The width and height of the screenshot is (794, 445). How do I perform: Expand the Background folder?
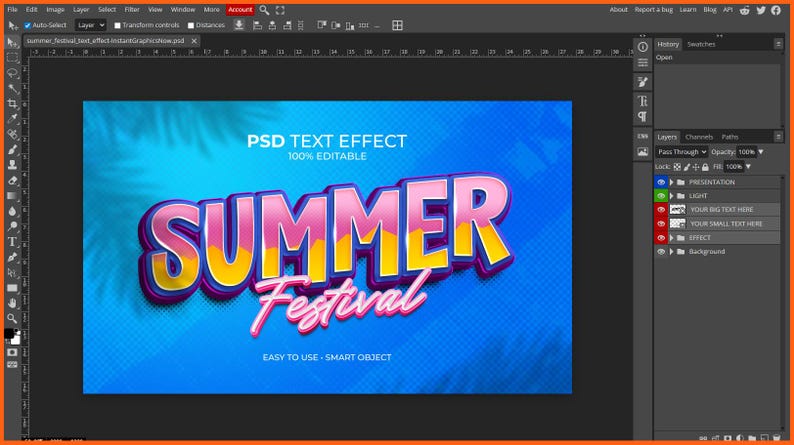click(x=672, y=252)
